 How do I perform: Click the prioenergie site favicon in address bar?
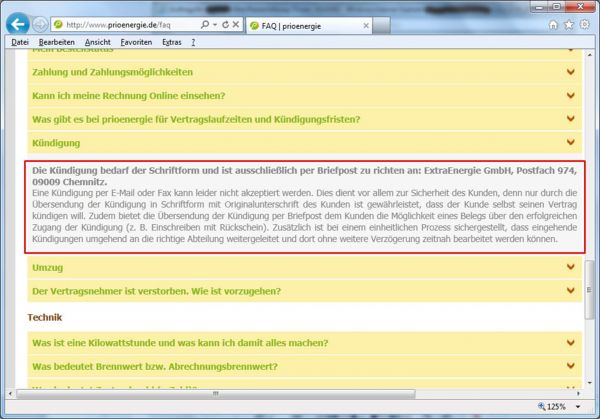point(58,24)
